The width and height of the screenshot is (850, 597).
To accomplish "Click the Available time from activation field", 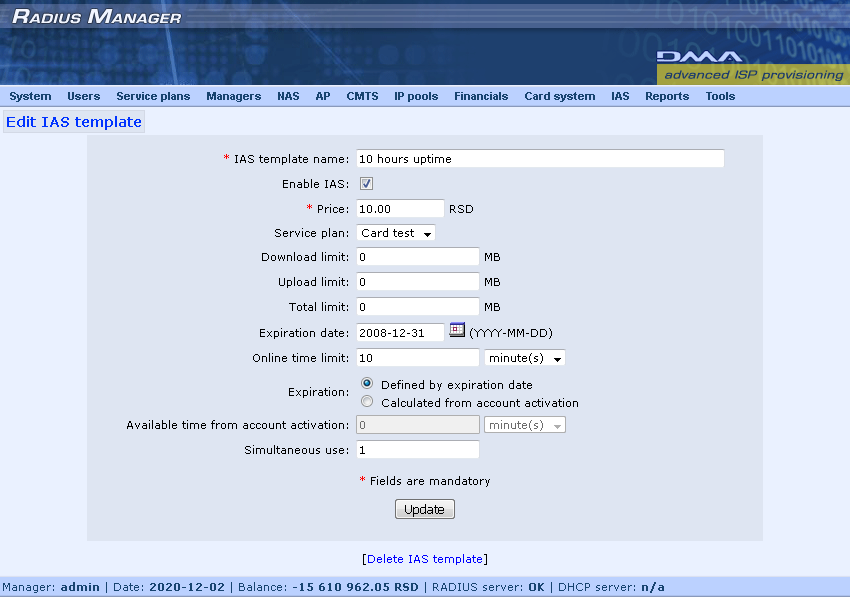I will [417, 425].
